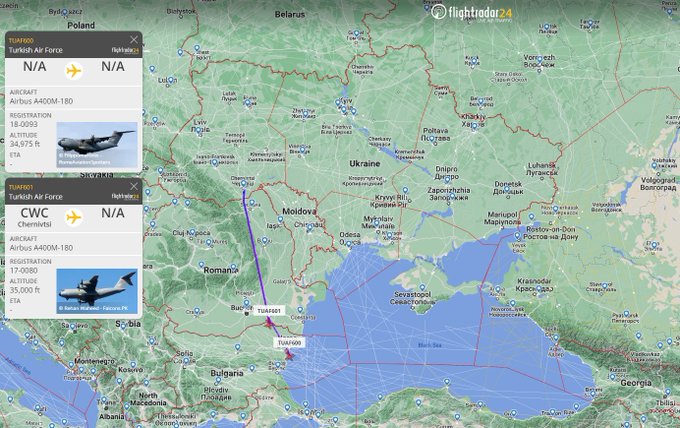The height and width of the screenshot is (428, 680).
Task: Close the TUAF600 flight info card
Action: pyautogui.click(x=134, y=40)
